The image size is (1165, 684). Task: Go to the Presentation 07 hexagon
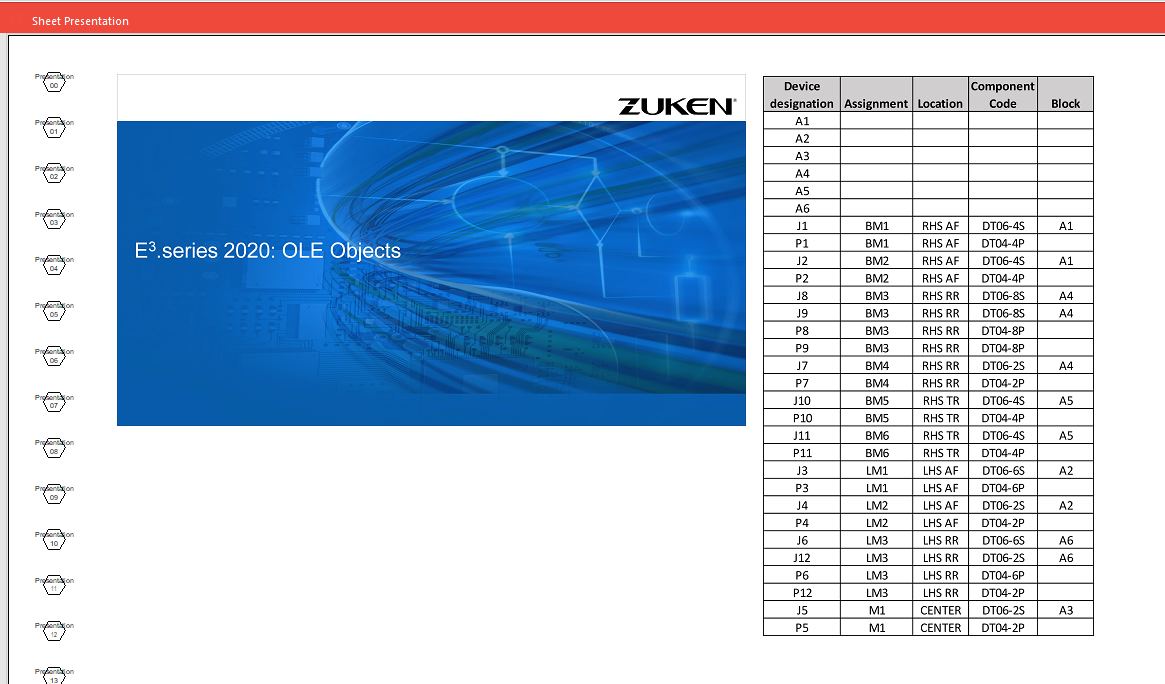click(54, 402)
